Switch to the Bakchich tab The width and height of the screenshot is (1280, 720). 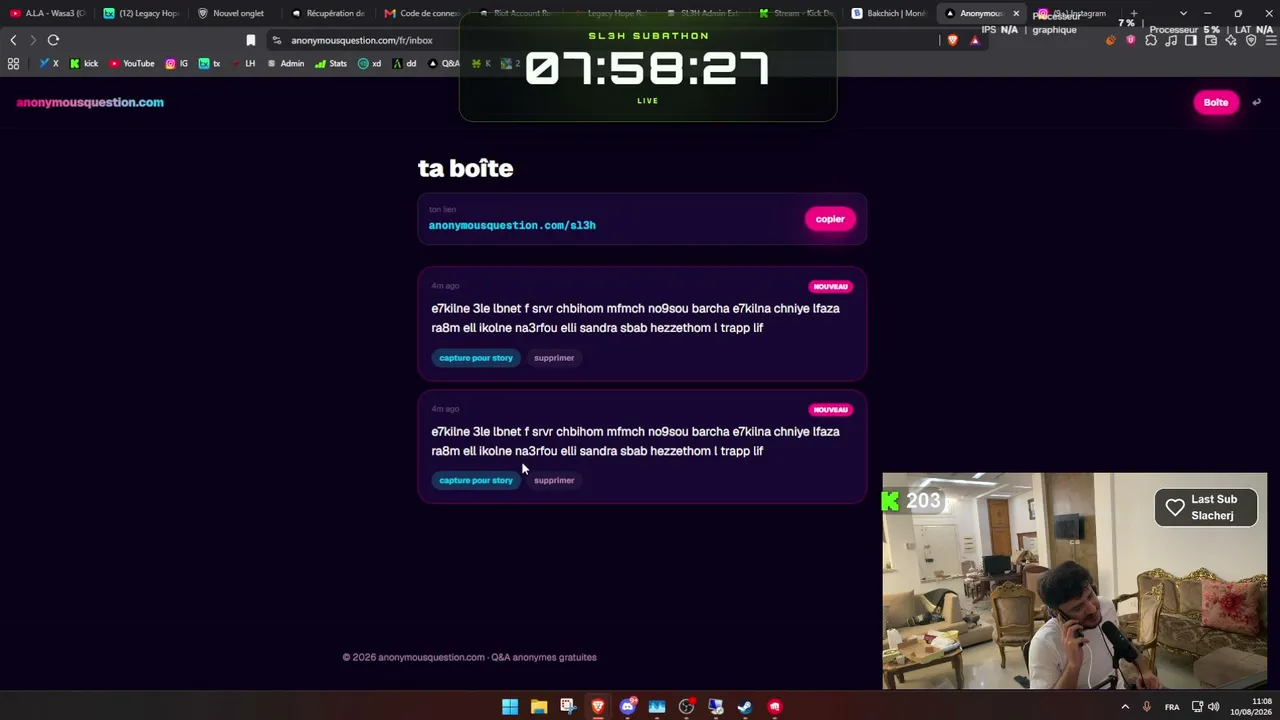pyautogui.click(x=892, y=13)
